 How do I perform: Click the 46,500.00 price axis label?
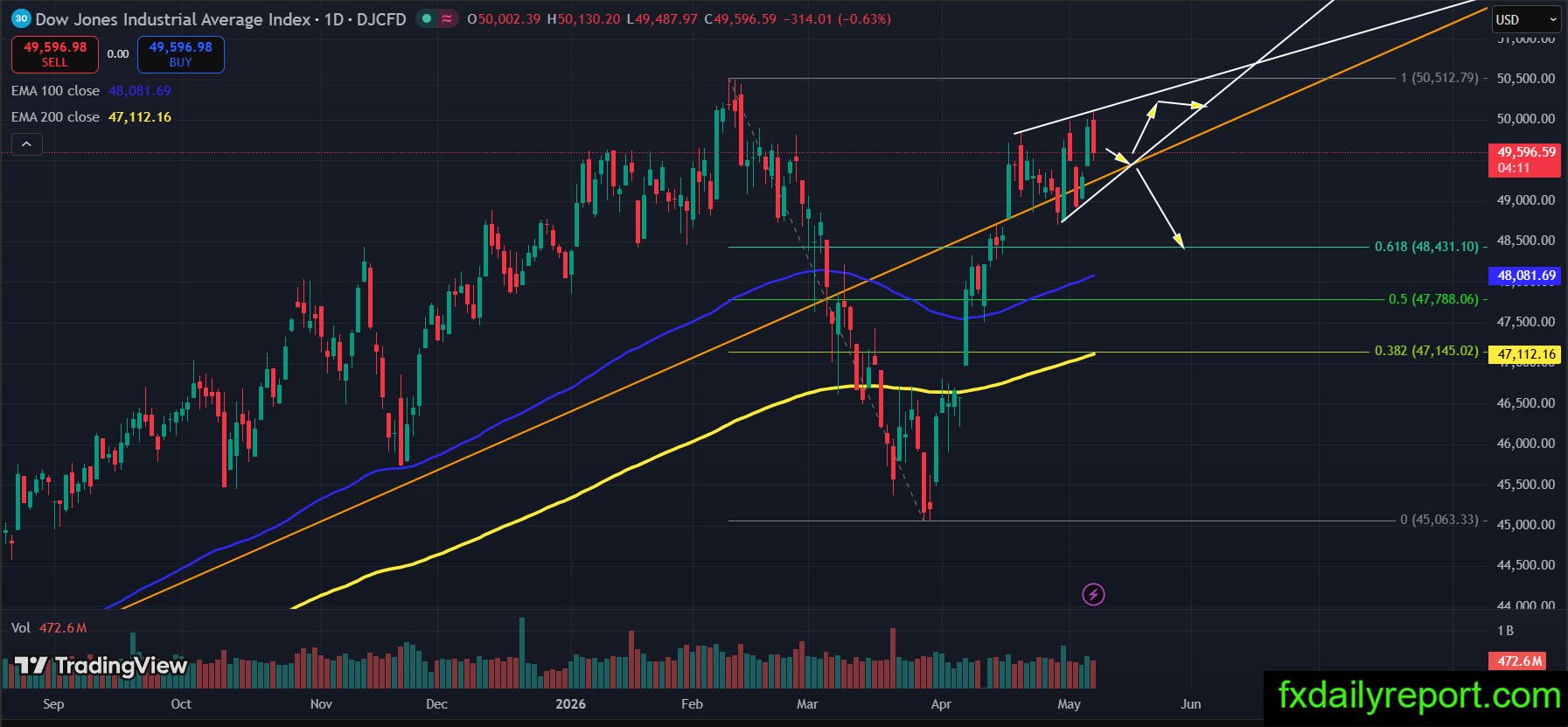pyautogui.click(x=1526, y=403)
